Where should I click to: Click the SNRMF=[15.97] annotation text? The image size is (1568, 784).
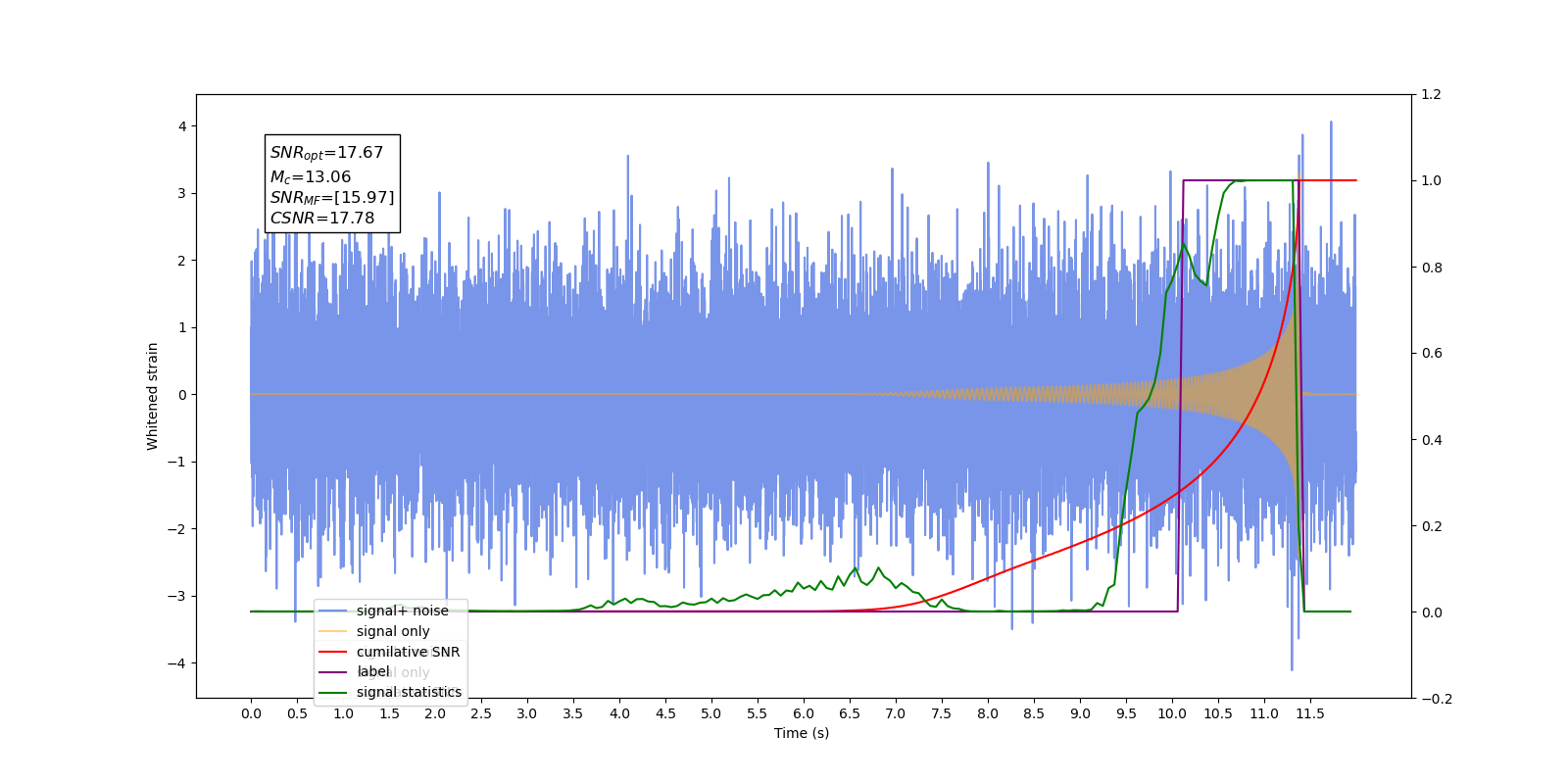332,198
